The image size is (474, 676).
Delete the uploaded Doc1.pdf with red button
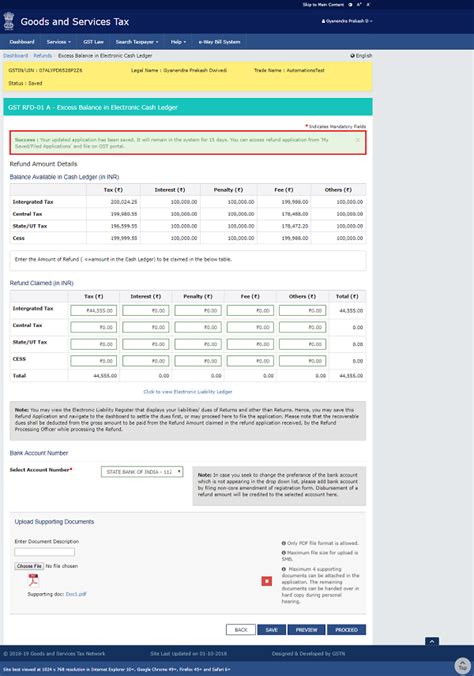coord(267,581)
